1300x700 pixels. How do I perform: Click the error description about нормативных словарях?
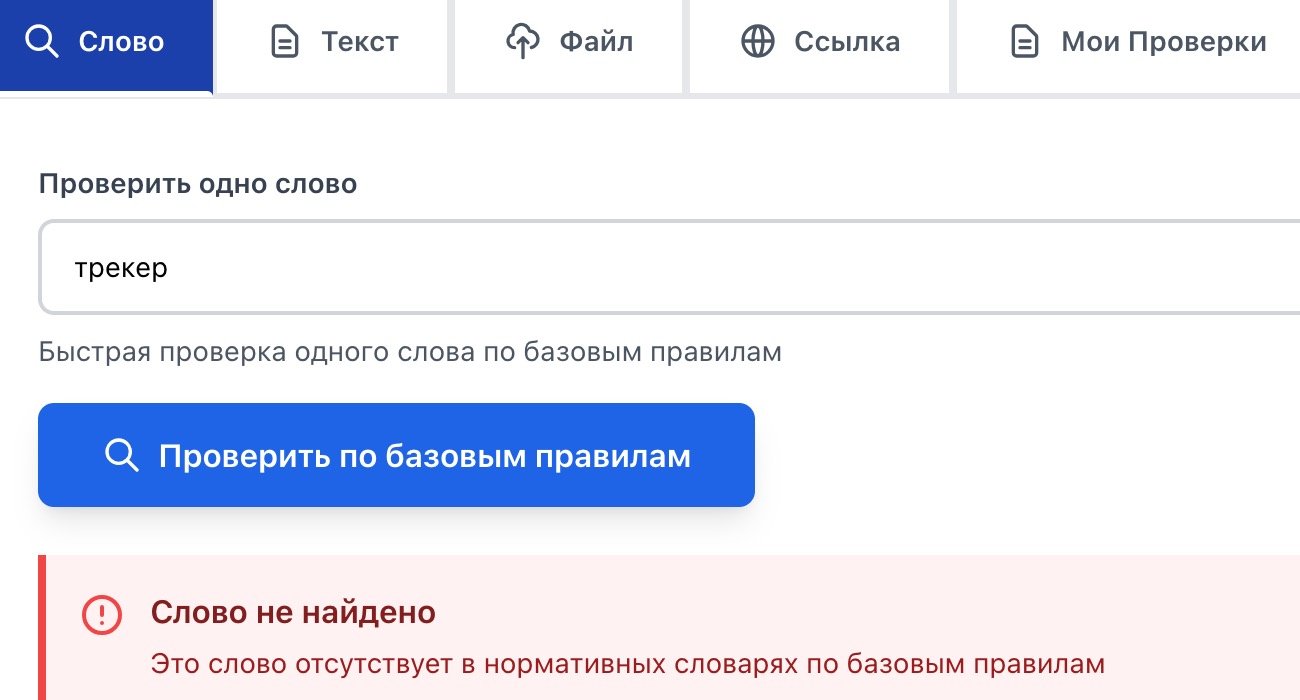(x=628, y=663)
